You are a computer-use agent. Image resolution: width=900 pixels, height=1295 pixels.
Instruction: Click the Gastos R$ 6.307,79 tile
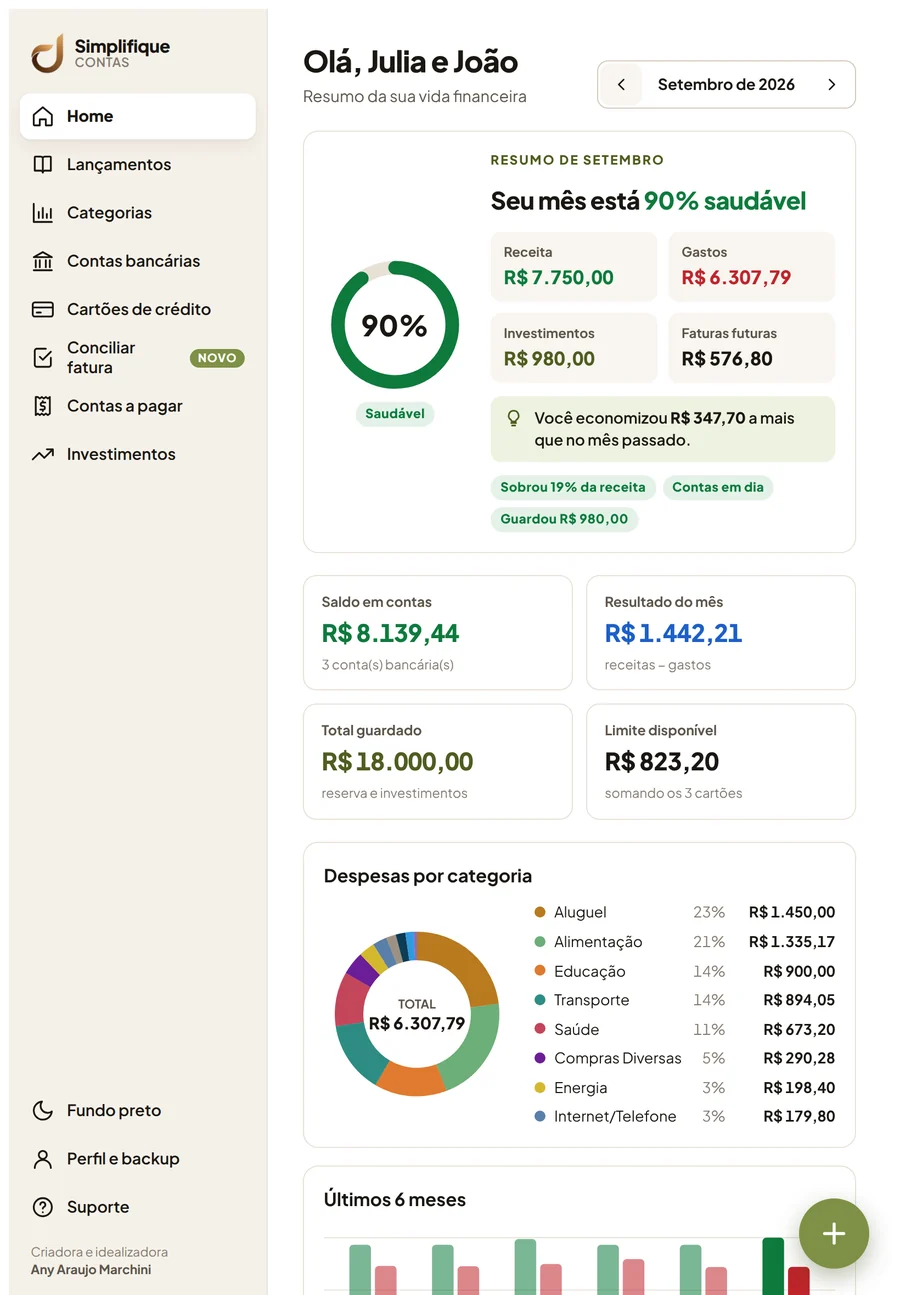point(751,267)
